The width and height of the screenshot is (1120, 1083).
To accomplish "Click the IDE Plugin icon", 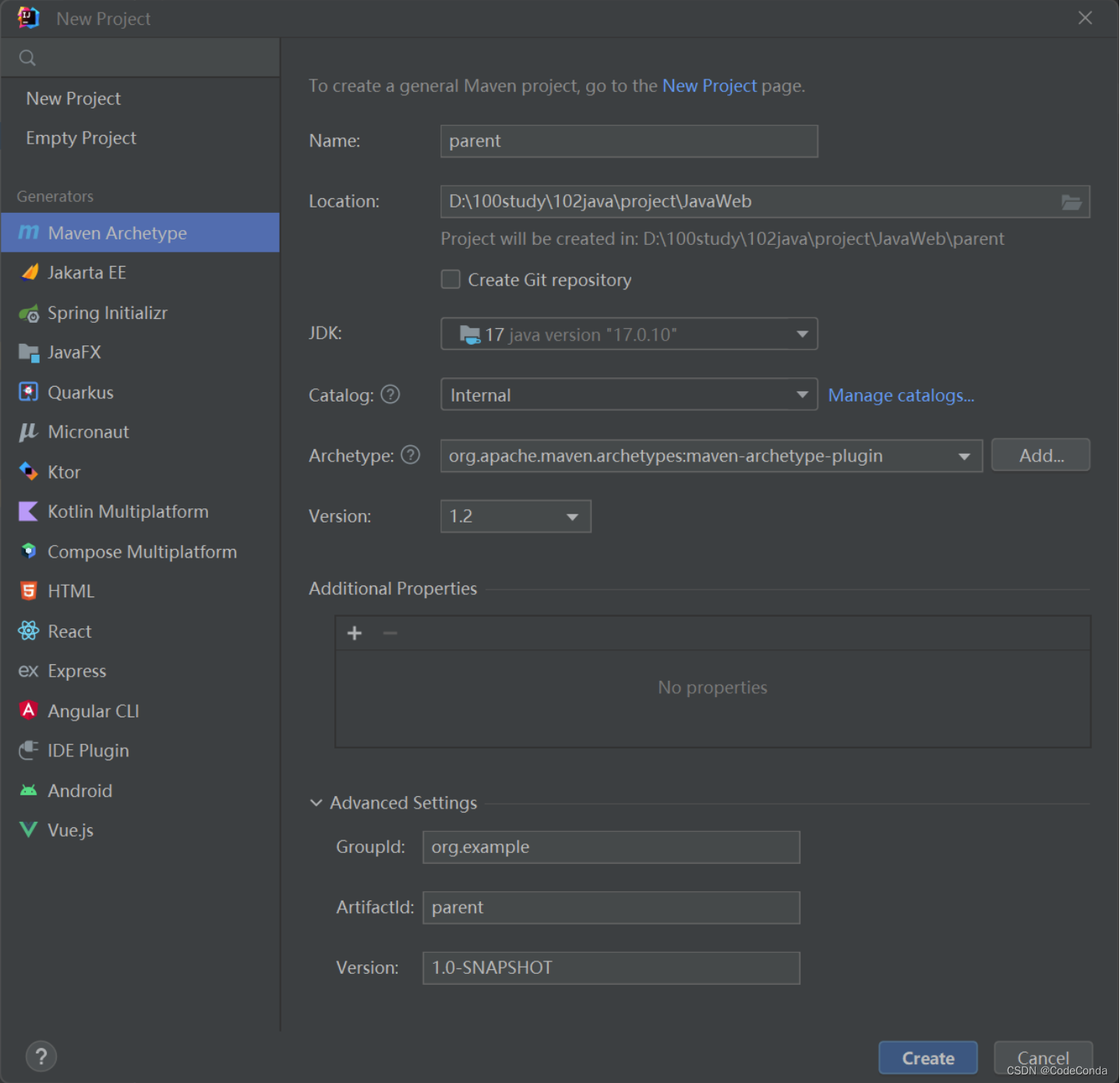I will 29,750.
